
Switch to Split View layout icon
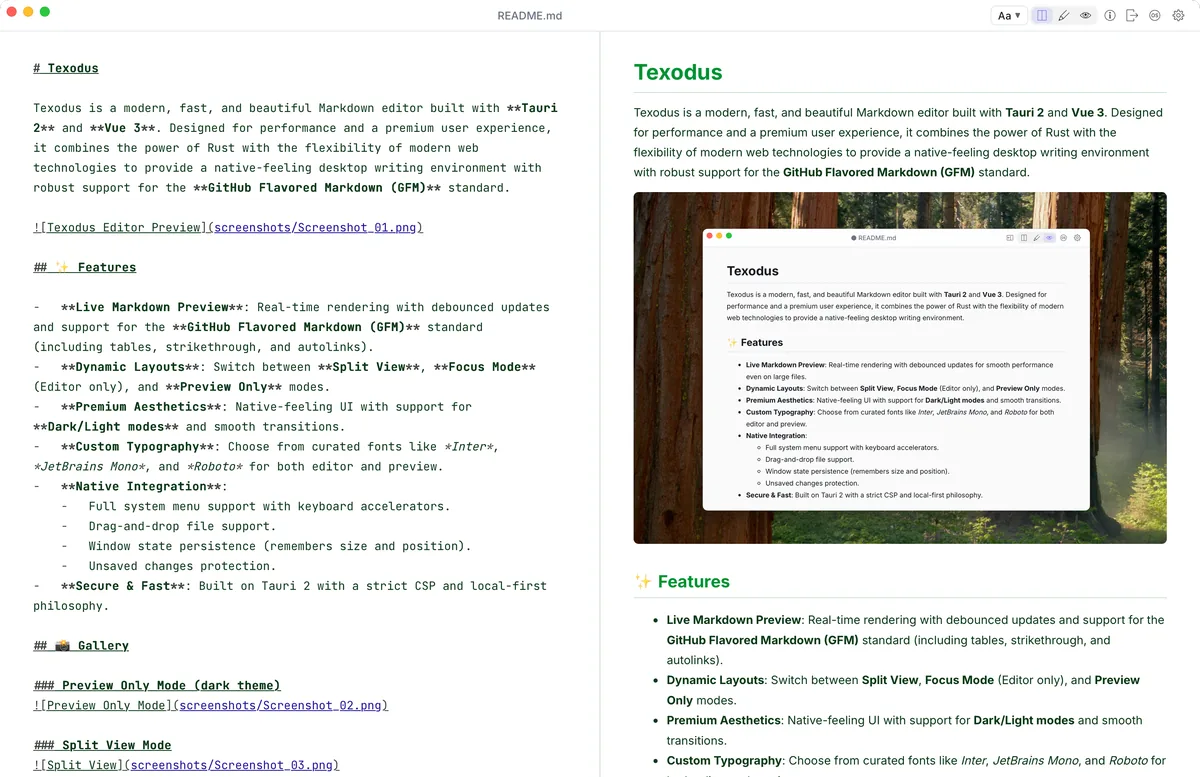pos(1042,15)
